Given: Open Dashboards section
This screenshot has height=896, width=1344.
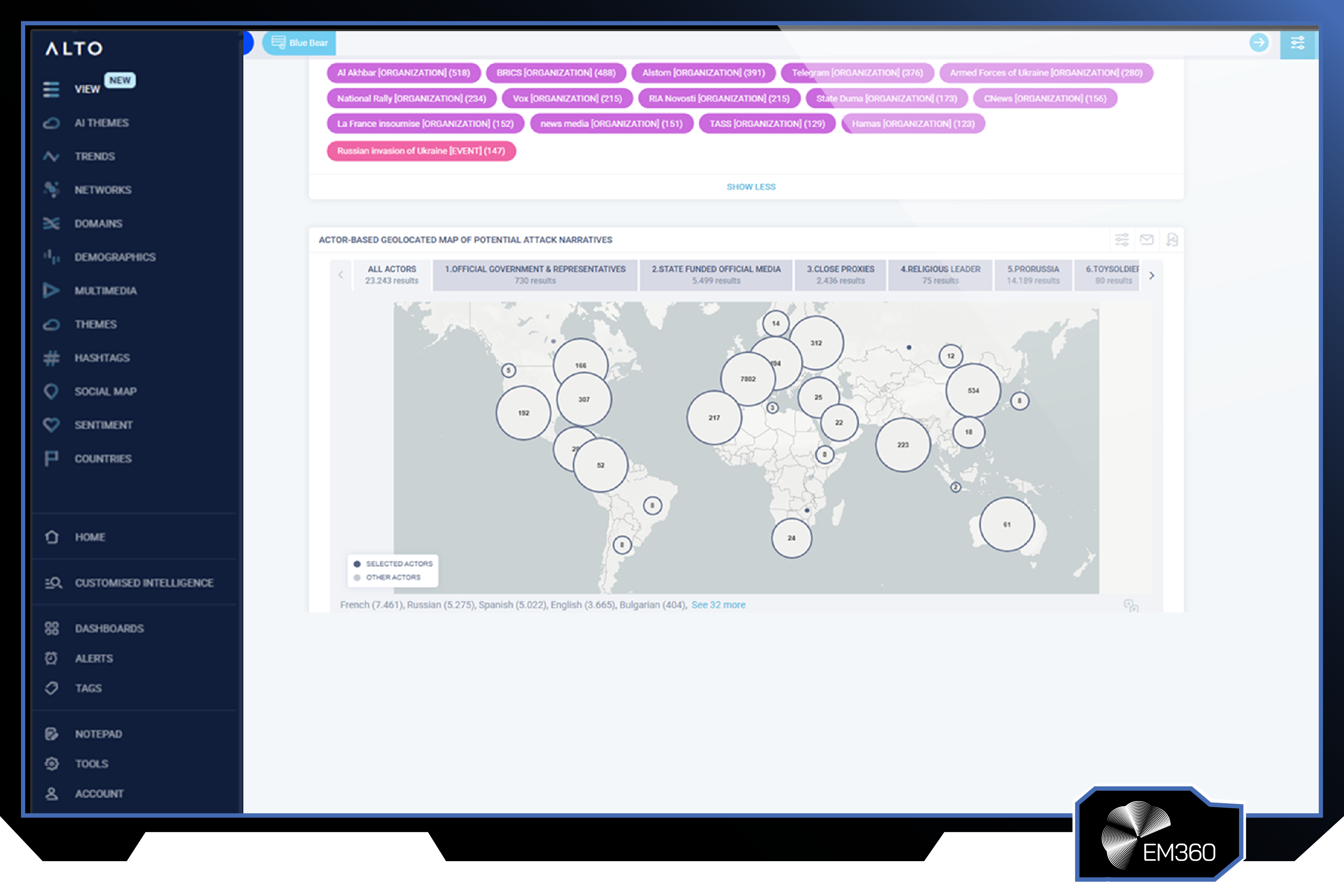Looking at the screenshot, I should pyautogui.click(x=110, y=629).
